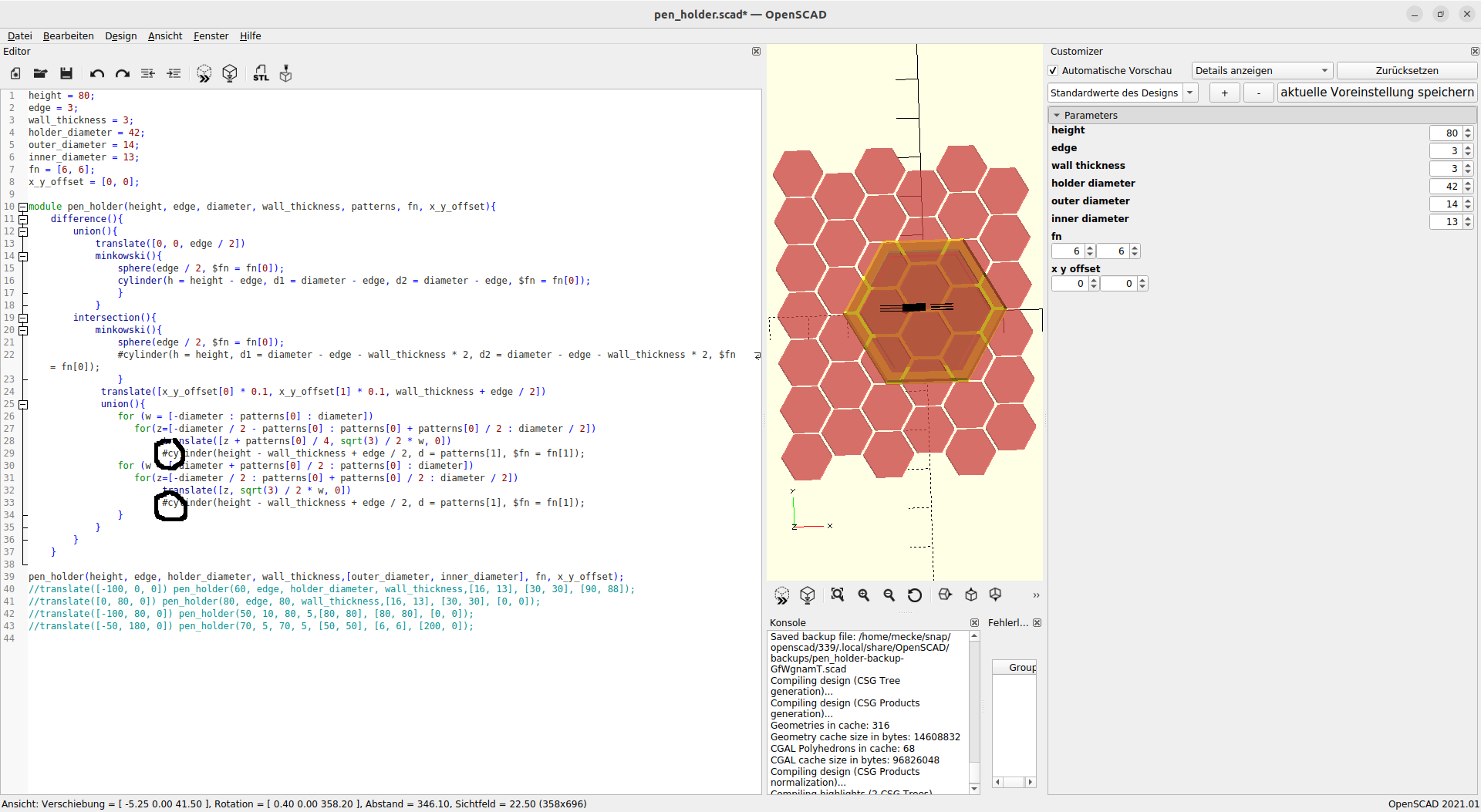Open the Details anzeigen dropdown

pos(1262,71)
